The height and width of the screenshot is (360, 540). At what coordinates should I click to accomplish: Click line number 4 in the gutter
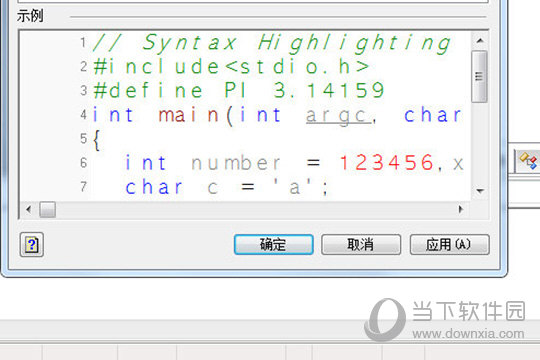[84, 115]
